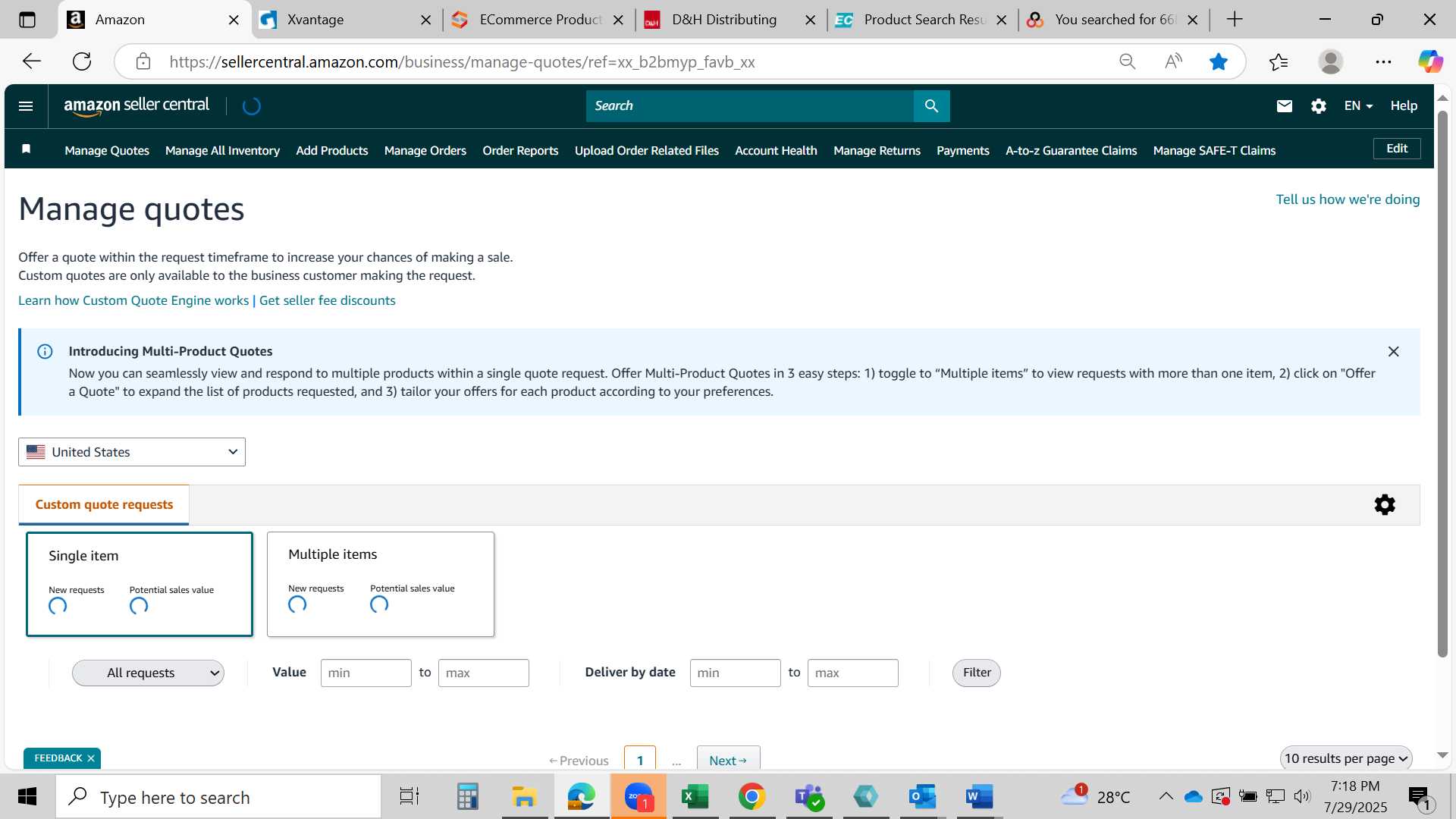Open Word from the taskbar
The image size is (1456, 819).
click(x=979, y=797)
